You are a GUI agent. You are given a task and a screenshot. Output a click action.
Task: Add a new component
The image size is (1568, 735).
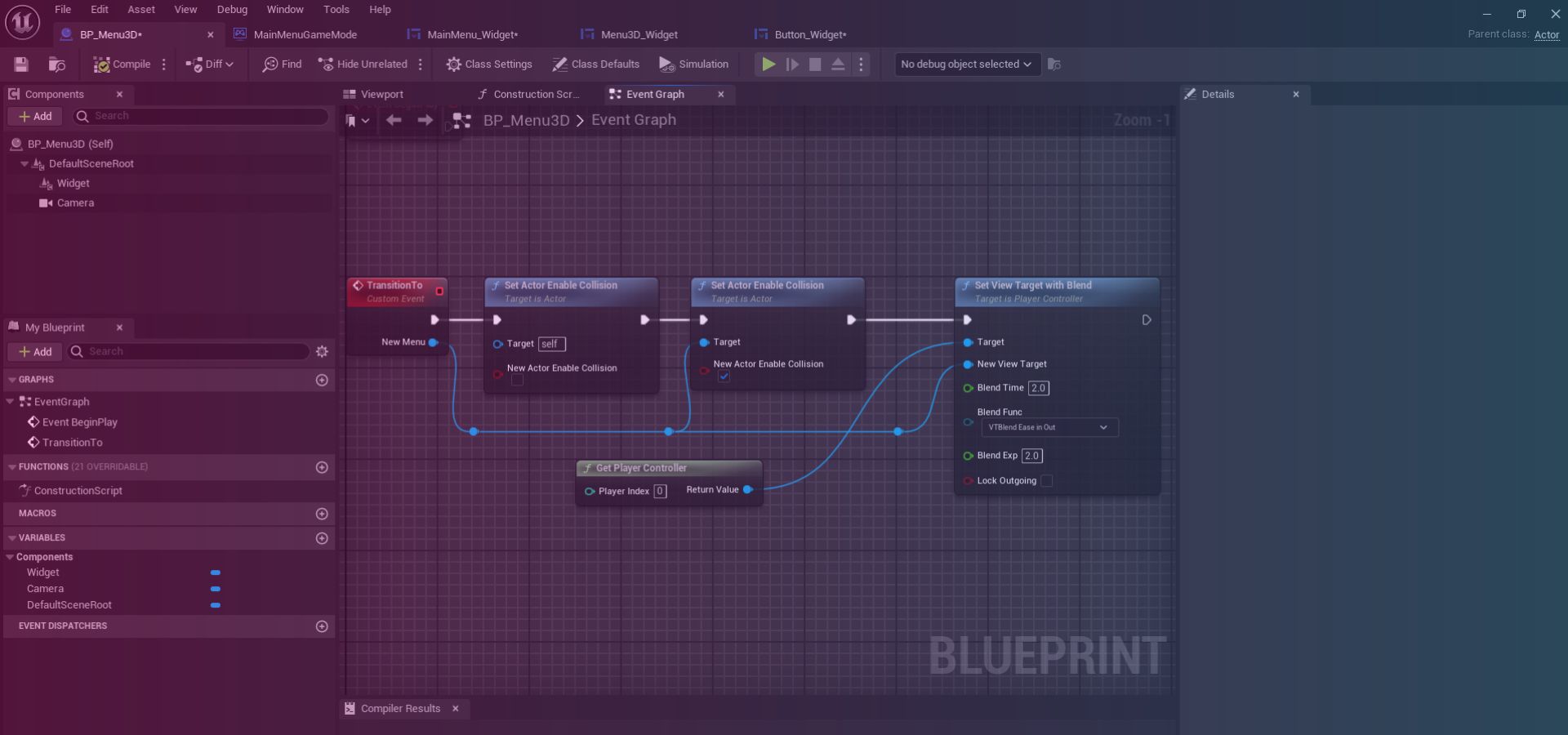pos(35,117)
